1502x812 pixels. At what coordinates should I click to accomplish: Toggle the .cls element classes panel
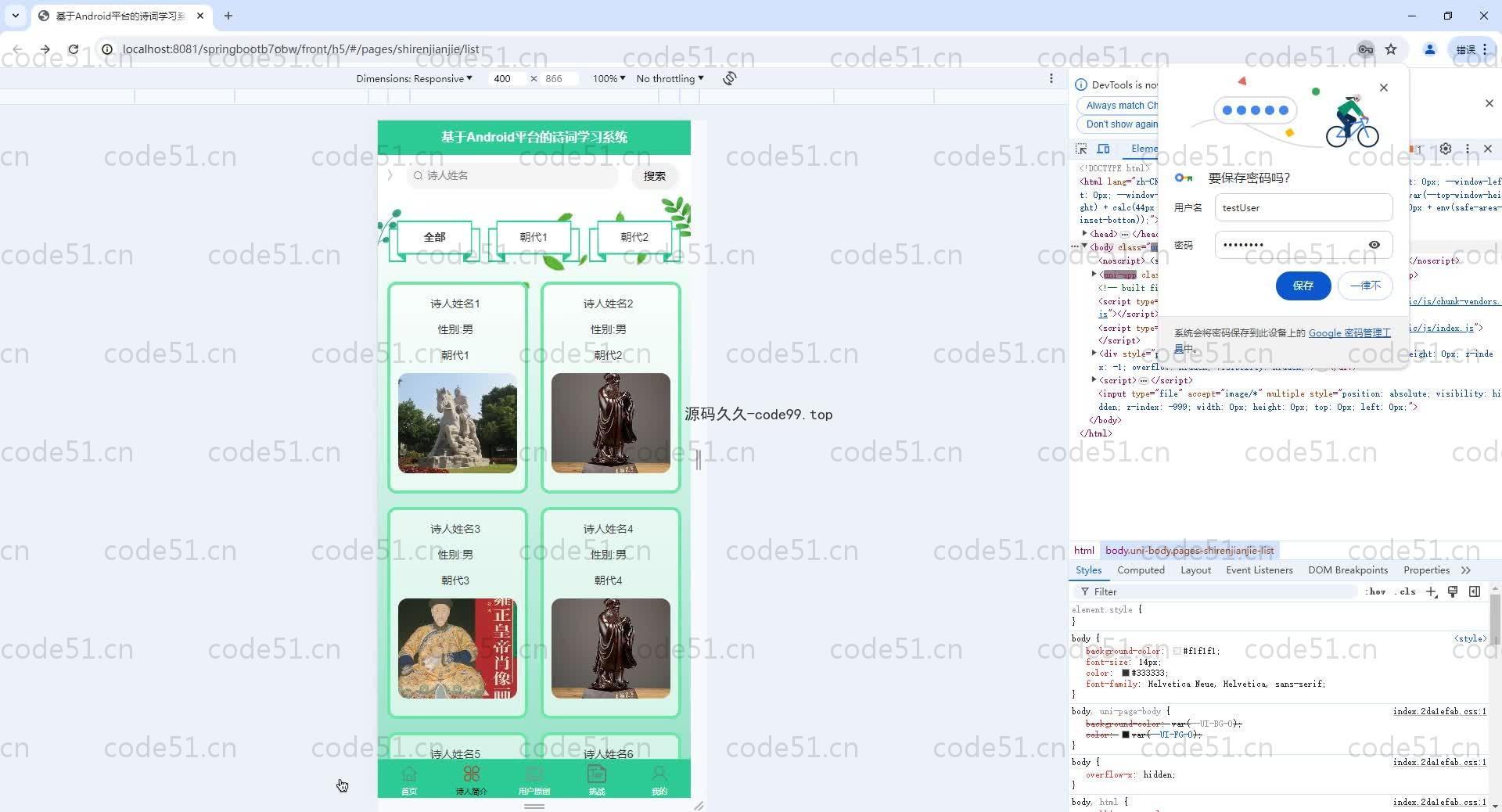[x=1405, y=591]
